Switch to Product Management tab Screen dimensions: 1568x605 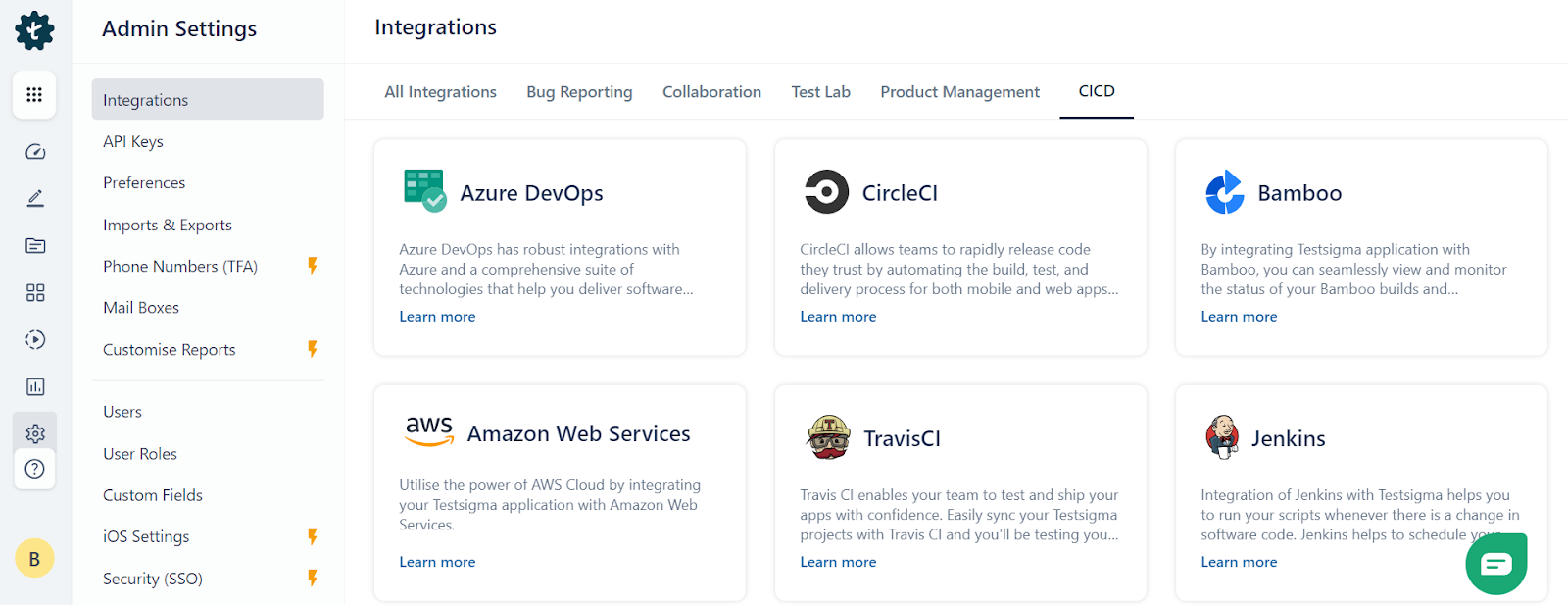pos(960,92)
